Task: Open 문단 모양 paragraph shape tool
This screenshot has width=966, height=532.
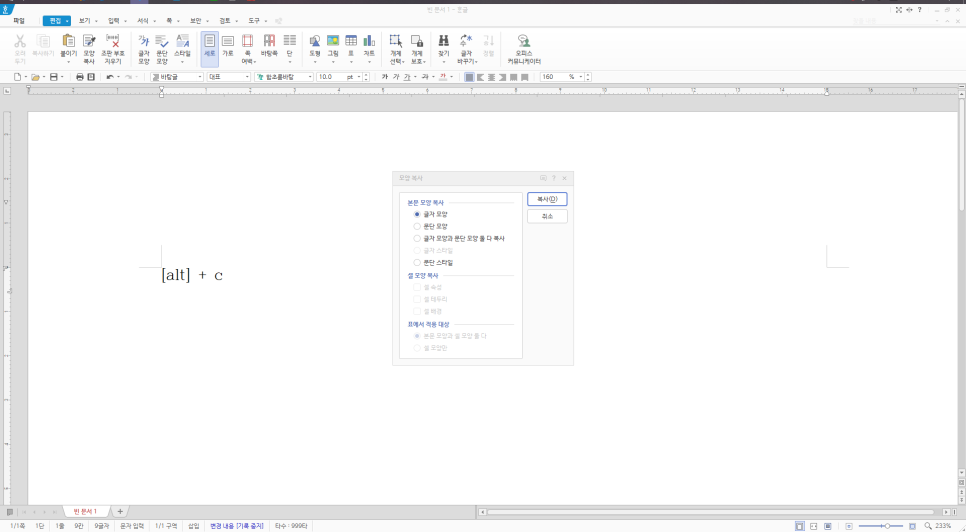Action: [x=161, y=49]
